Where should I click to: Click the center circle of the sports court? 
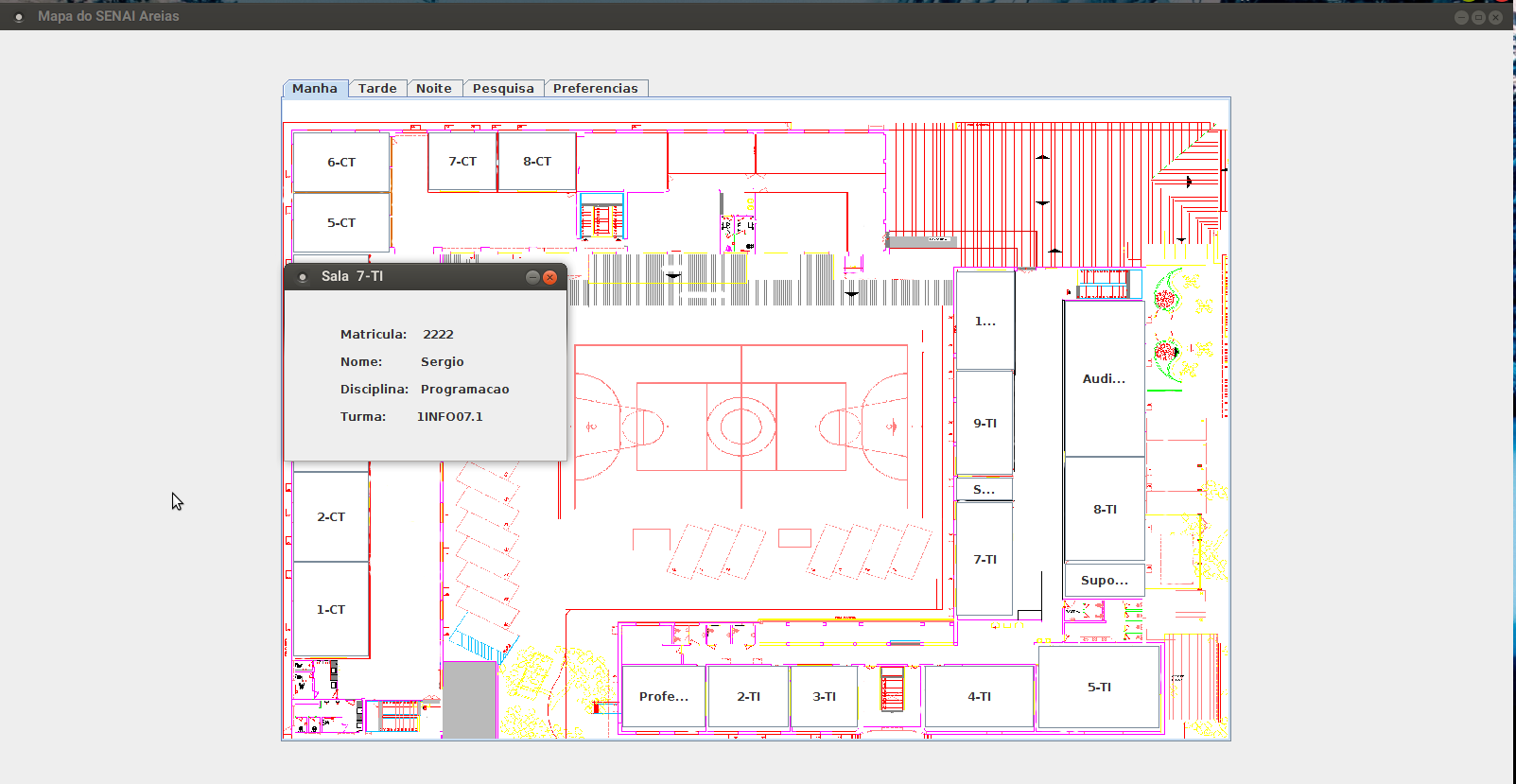(741, 427)
